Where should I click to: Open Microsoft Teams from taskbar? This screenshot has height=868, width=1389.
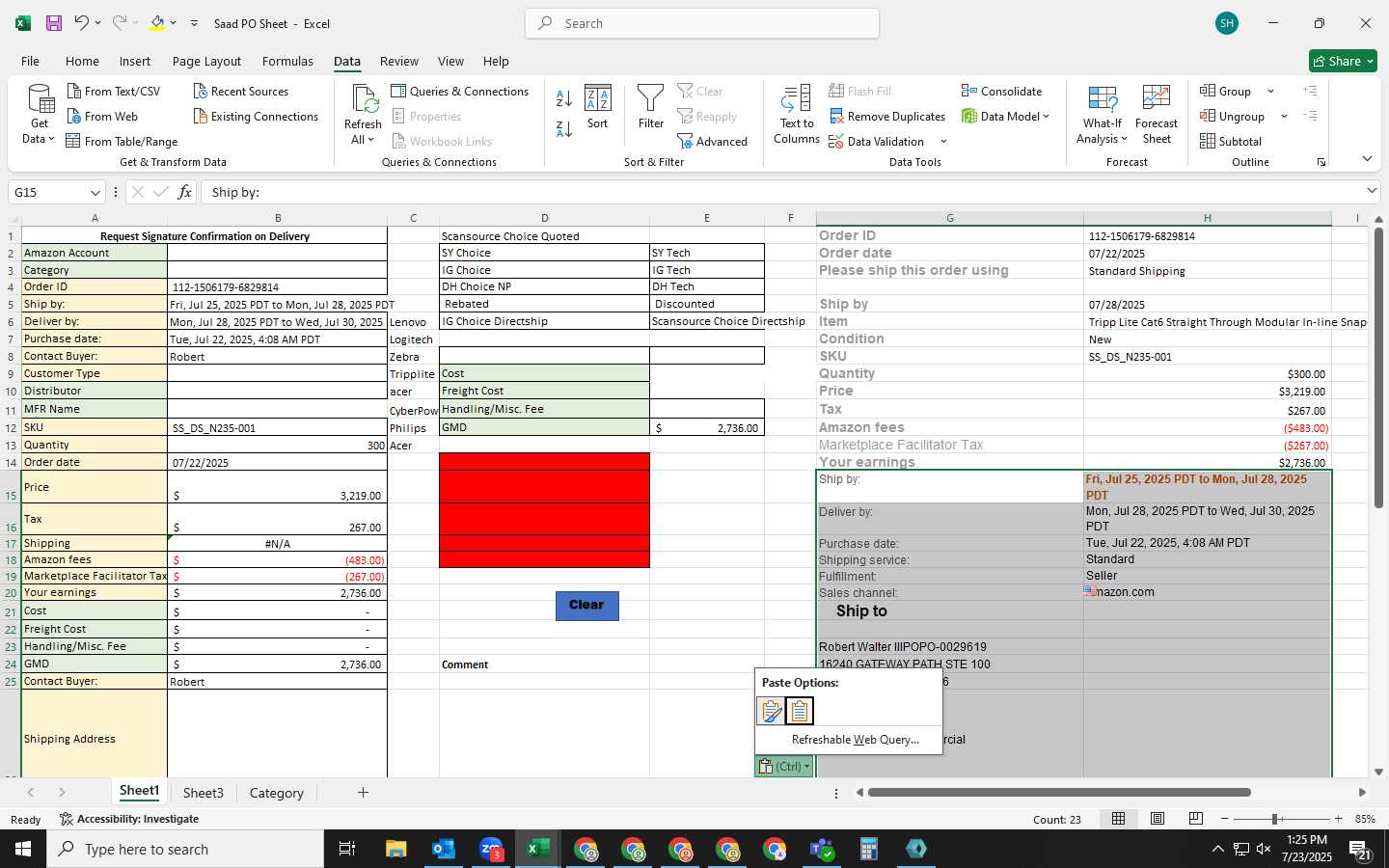click(x=822, y=849)
